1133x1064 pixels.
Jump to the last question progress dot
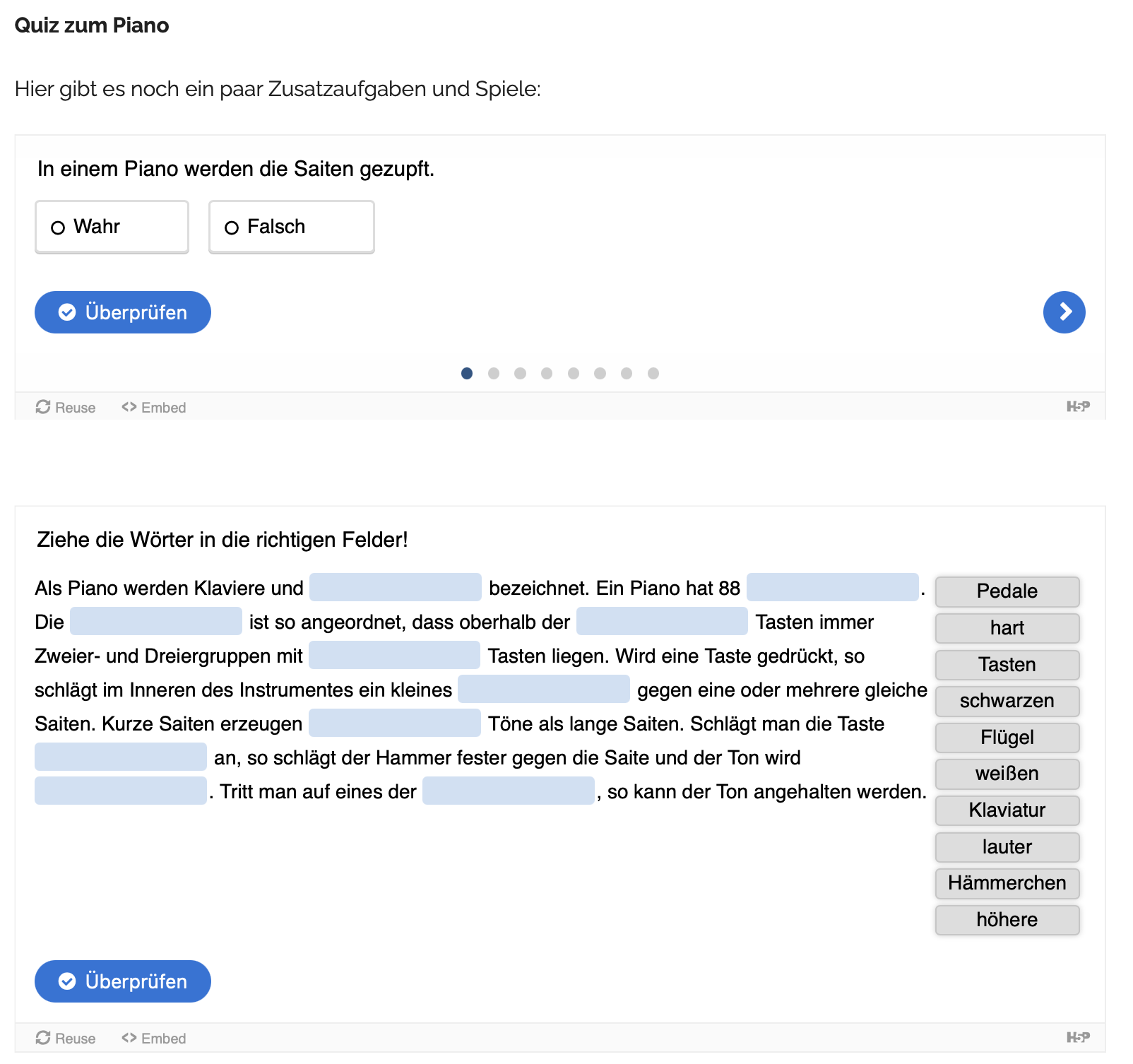click(653, 373)
